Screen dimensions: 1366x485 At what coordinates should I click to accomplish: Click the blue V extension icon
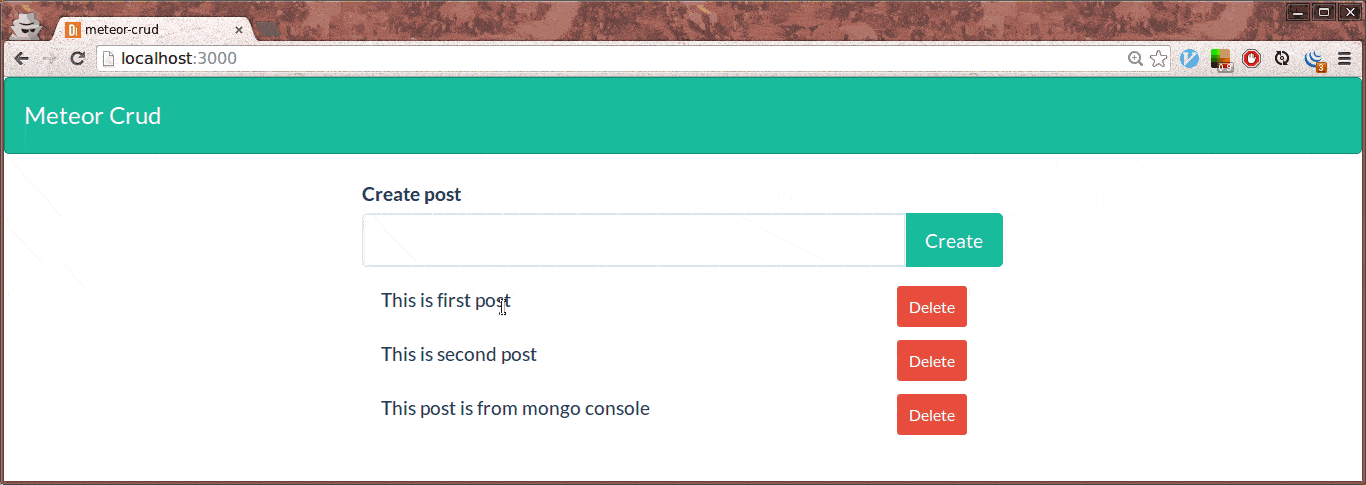[x=1190, y=59]
